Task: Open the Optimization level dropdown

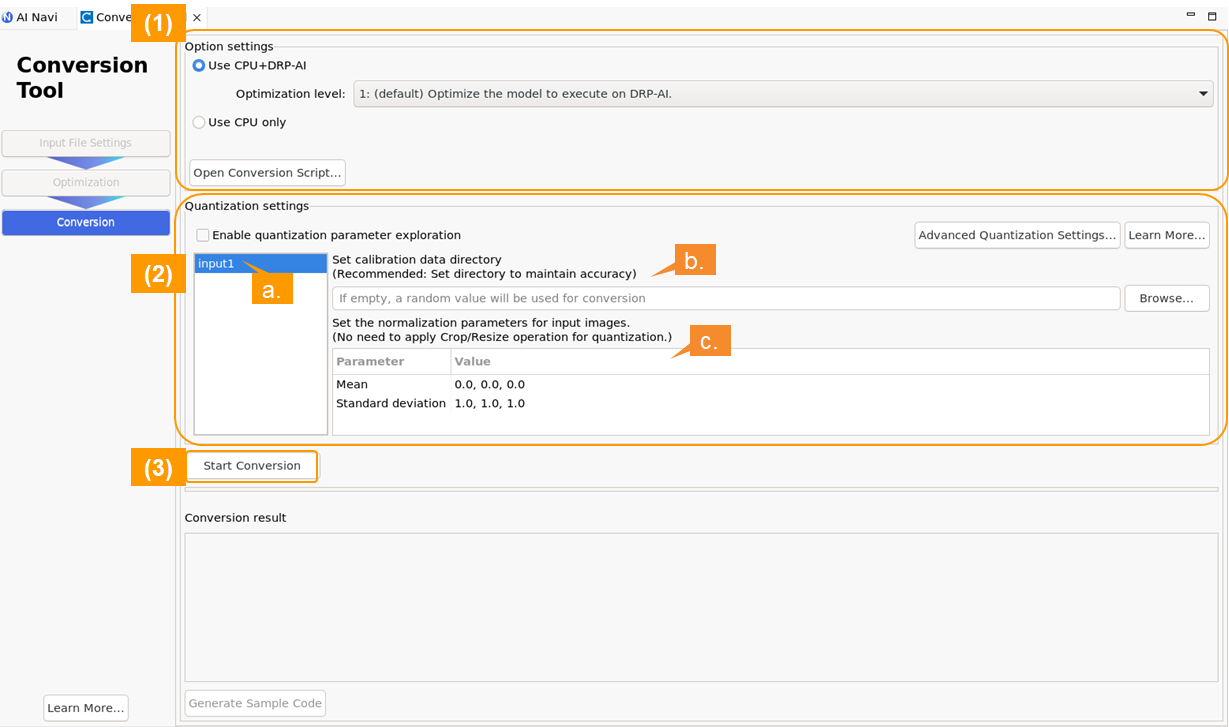Action: click(x=783, y=94)
